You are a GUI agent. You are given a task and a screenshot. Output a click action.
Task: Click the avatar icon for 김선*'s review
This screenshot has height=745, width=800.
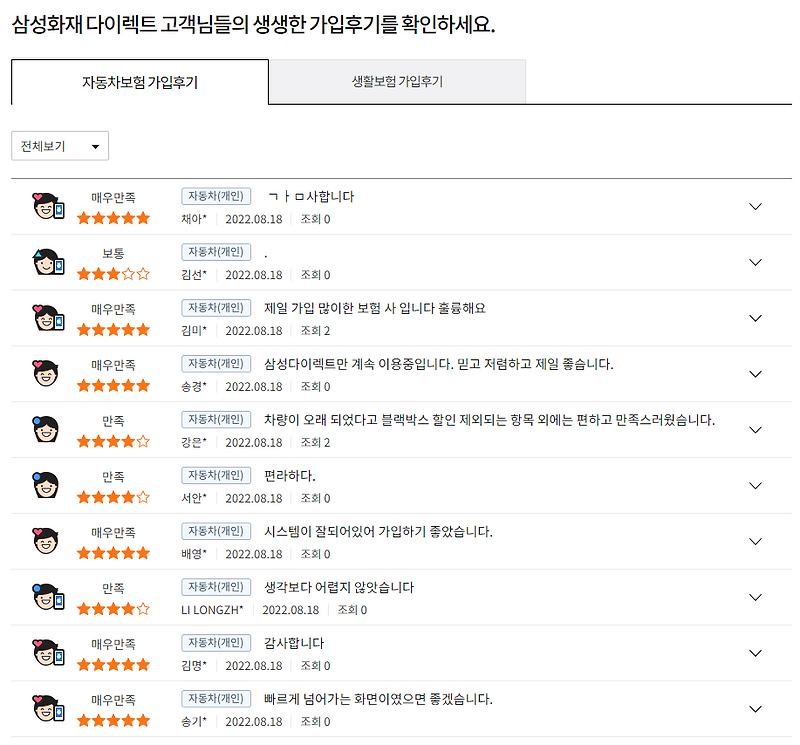click(x=48, y=262)
